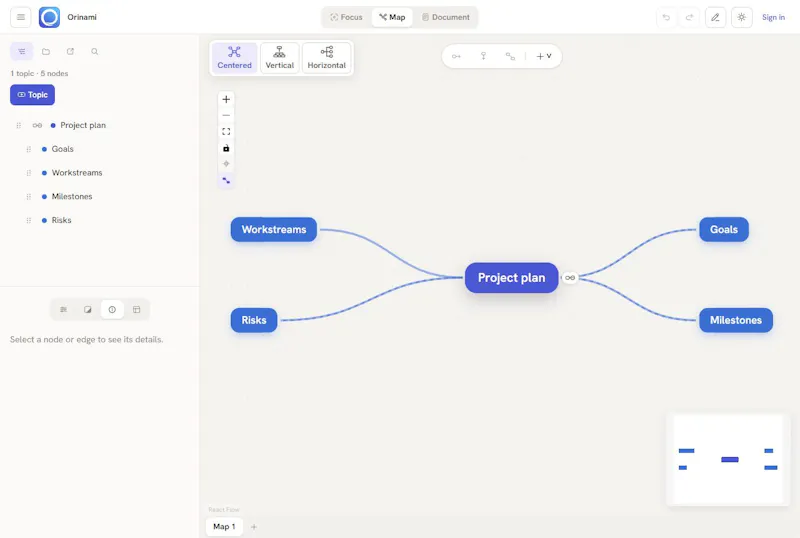Collapse branches via link toggle beside Project plan node

click(x=570, y=278)
